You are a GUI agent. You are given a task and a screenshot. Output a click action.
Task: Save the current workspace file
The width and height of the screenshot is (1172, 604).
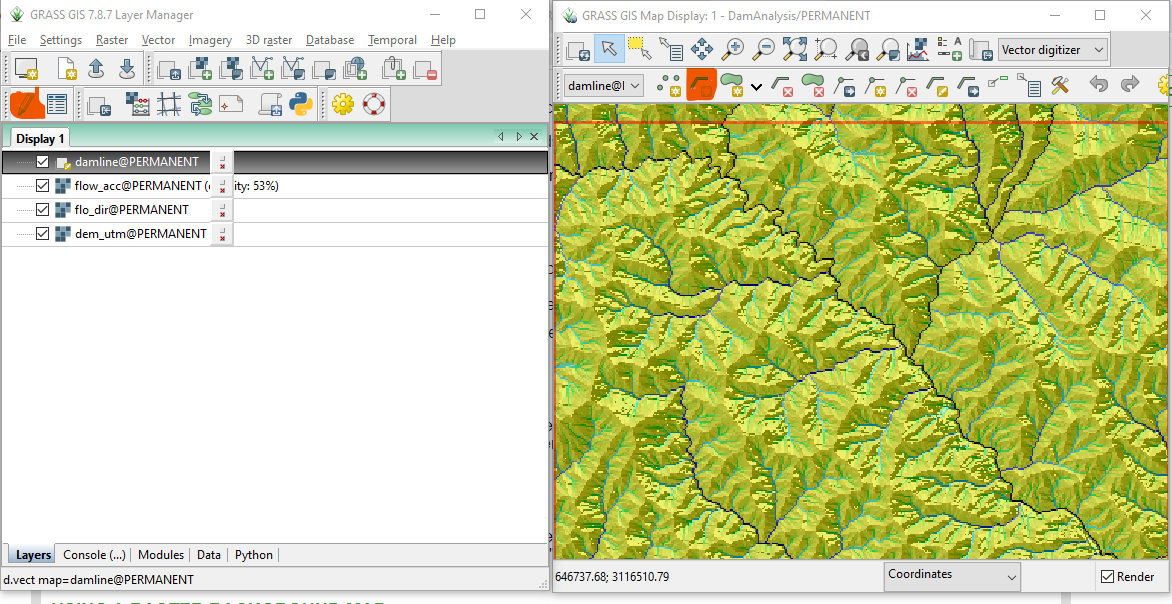[x=127, y=68]
